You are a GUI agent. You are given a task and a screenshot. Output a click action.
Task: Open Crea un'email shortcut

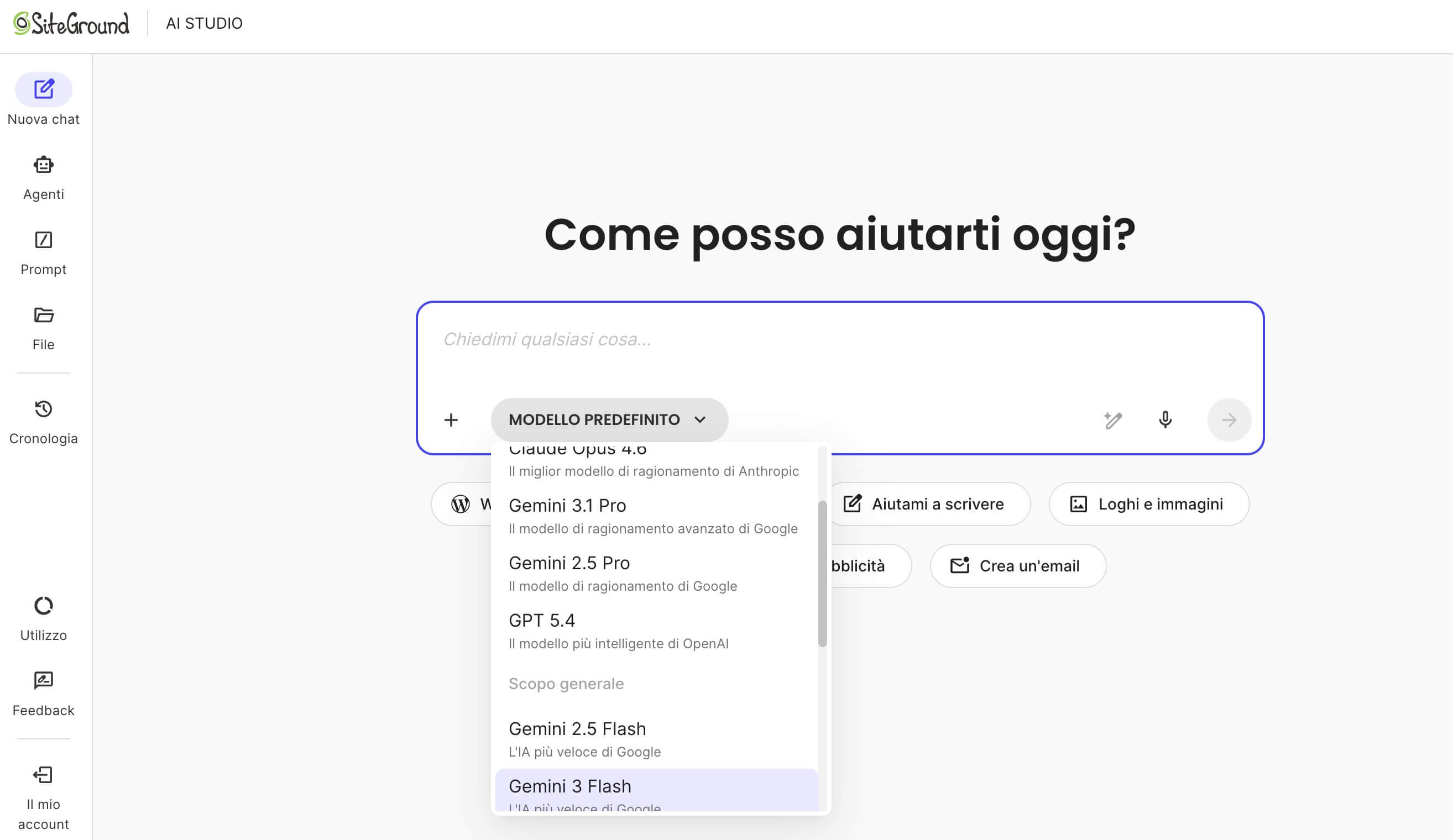pos(1018,566)
